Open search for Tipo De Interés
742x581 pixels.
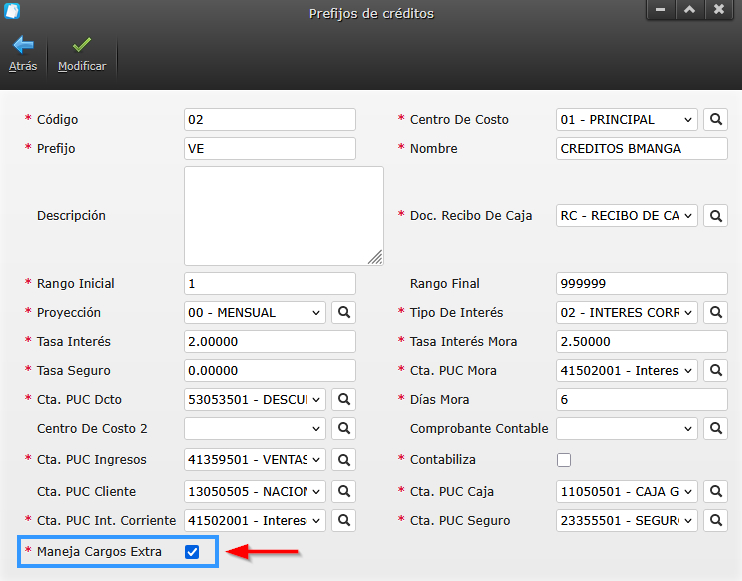click(715, 313)
